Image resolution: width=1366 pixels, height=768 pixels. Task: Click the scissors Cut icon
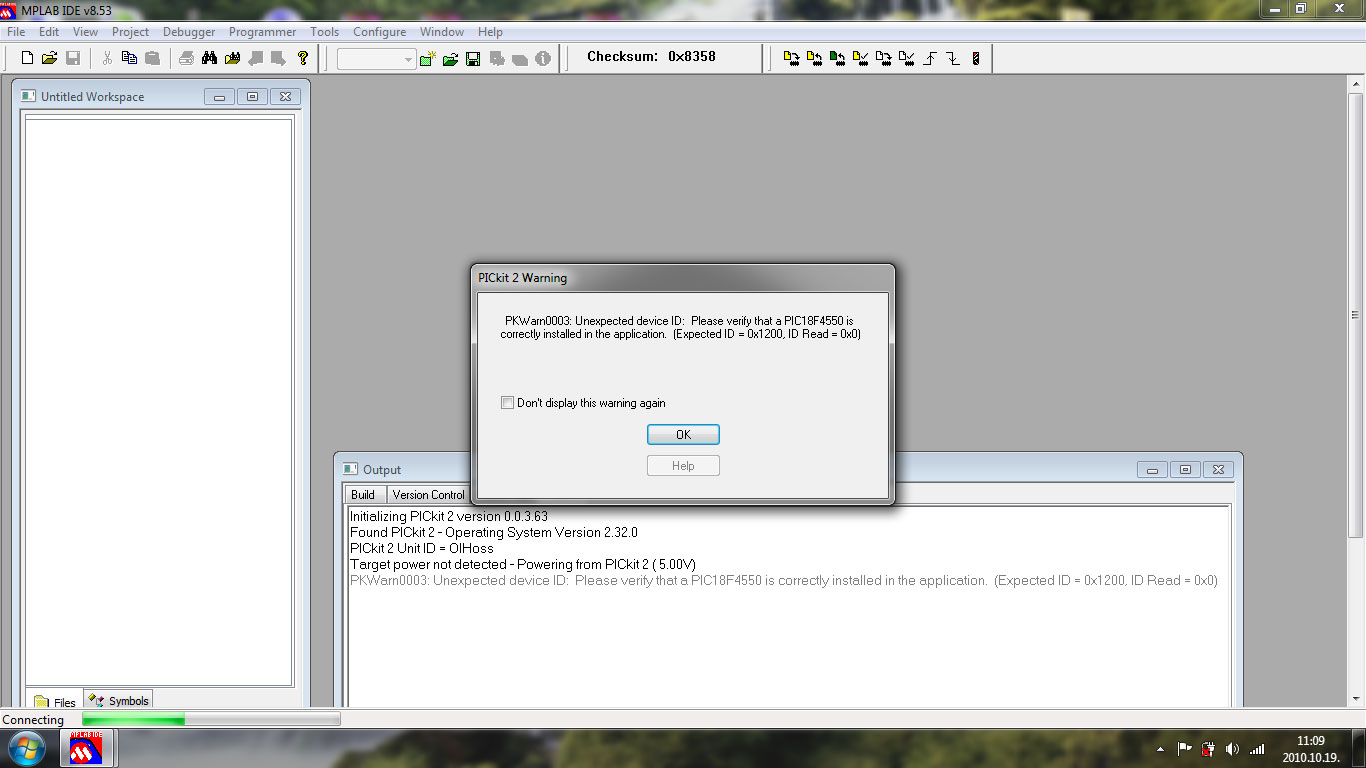point(107,58)
